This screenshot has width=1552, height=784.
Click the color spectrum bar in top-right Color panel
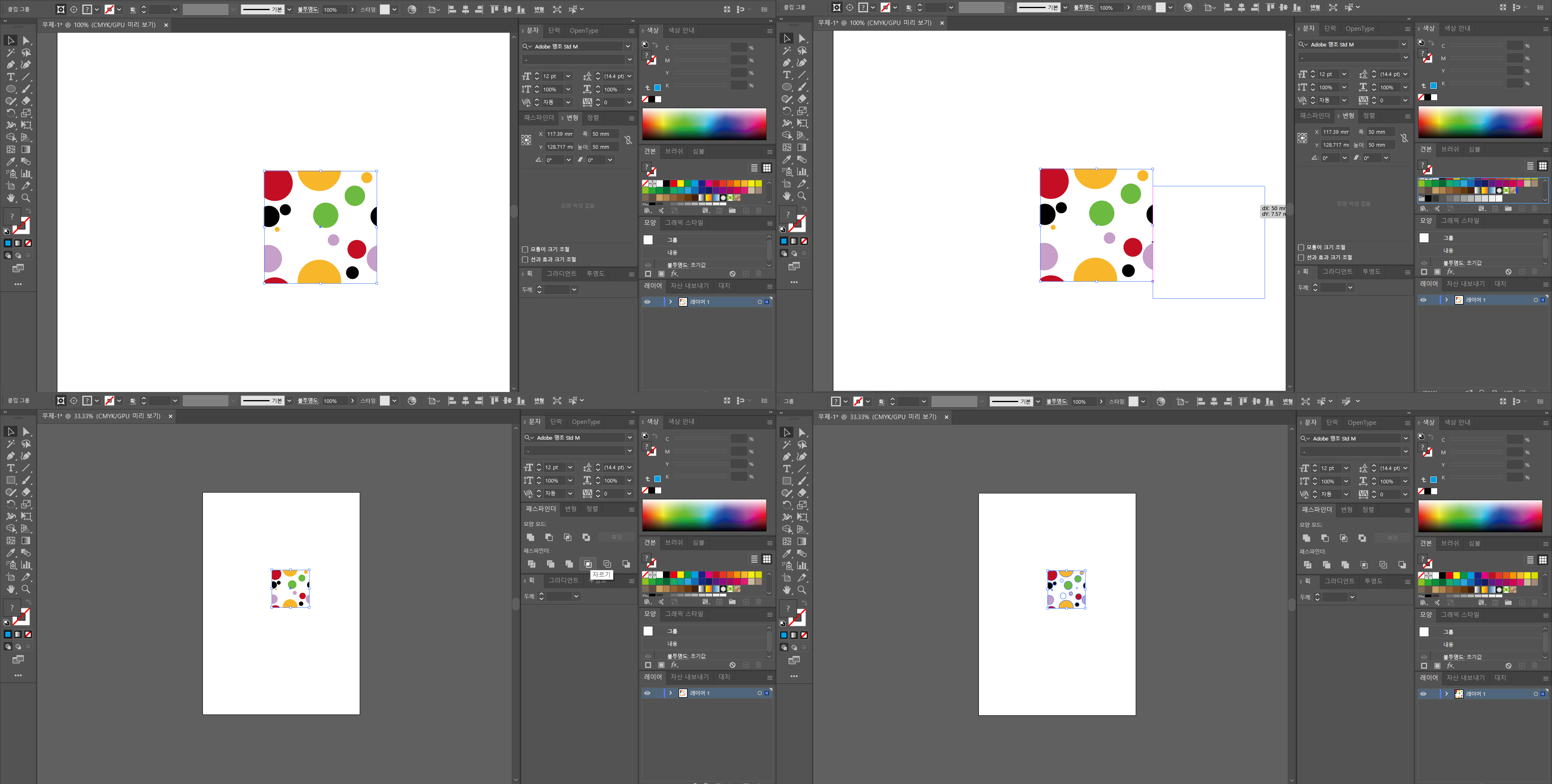click(x=1480, y=122)
